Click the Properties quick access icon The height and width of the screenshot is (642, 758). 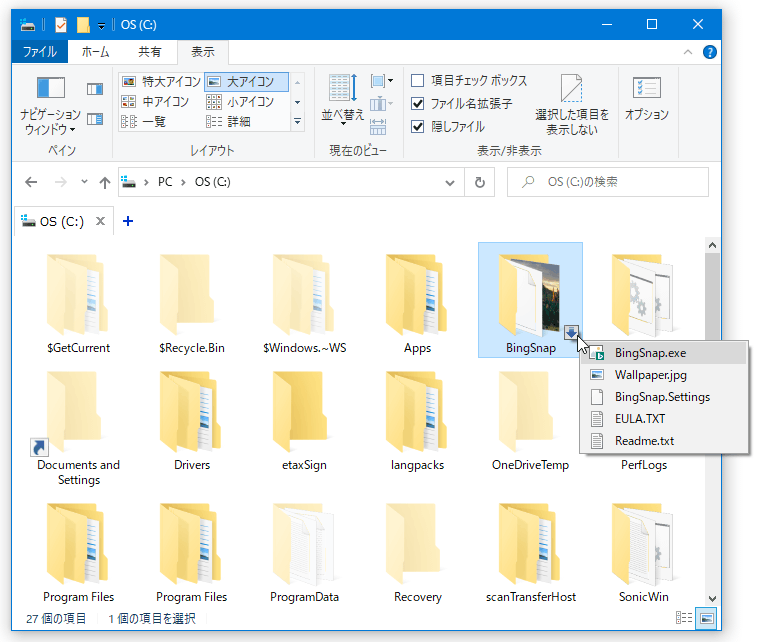click(x=60, y=24)
